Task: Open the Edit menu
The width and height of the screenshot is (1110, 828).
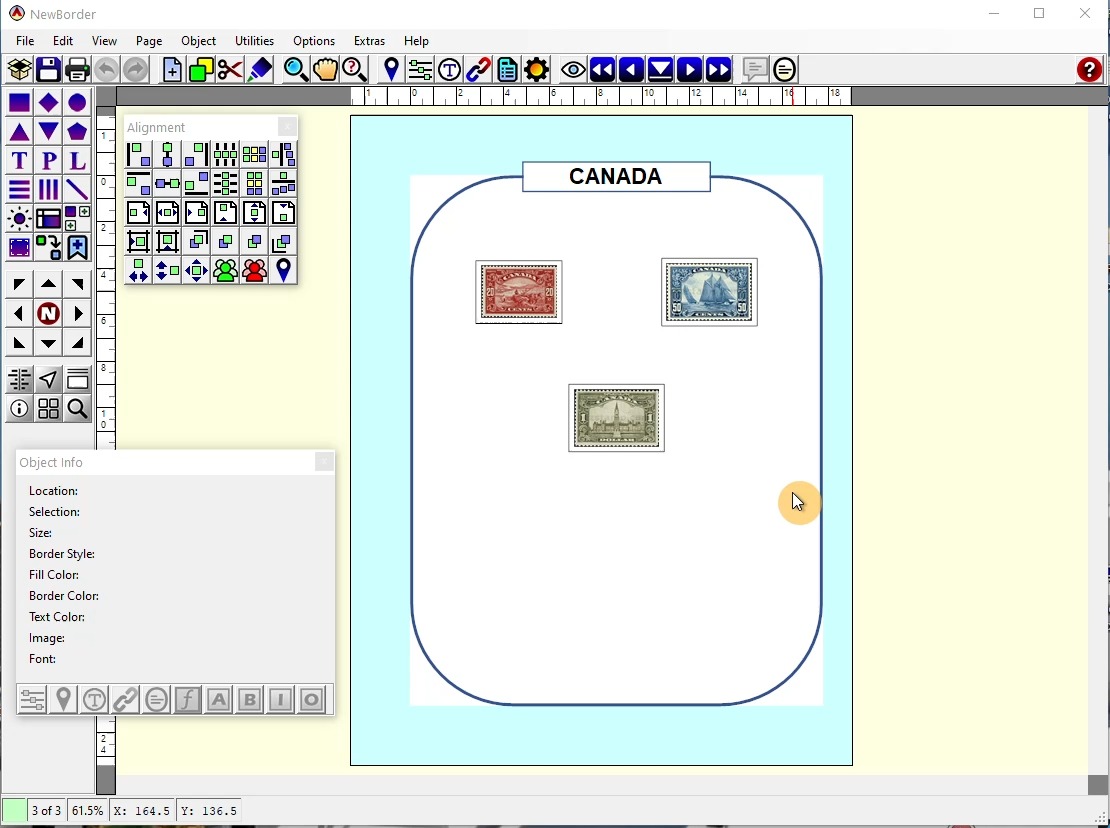Action: [x=63, y=41]
